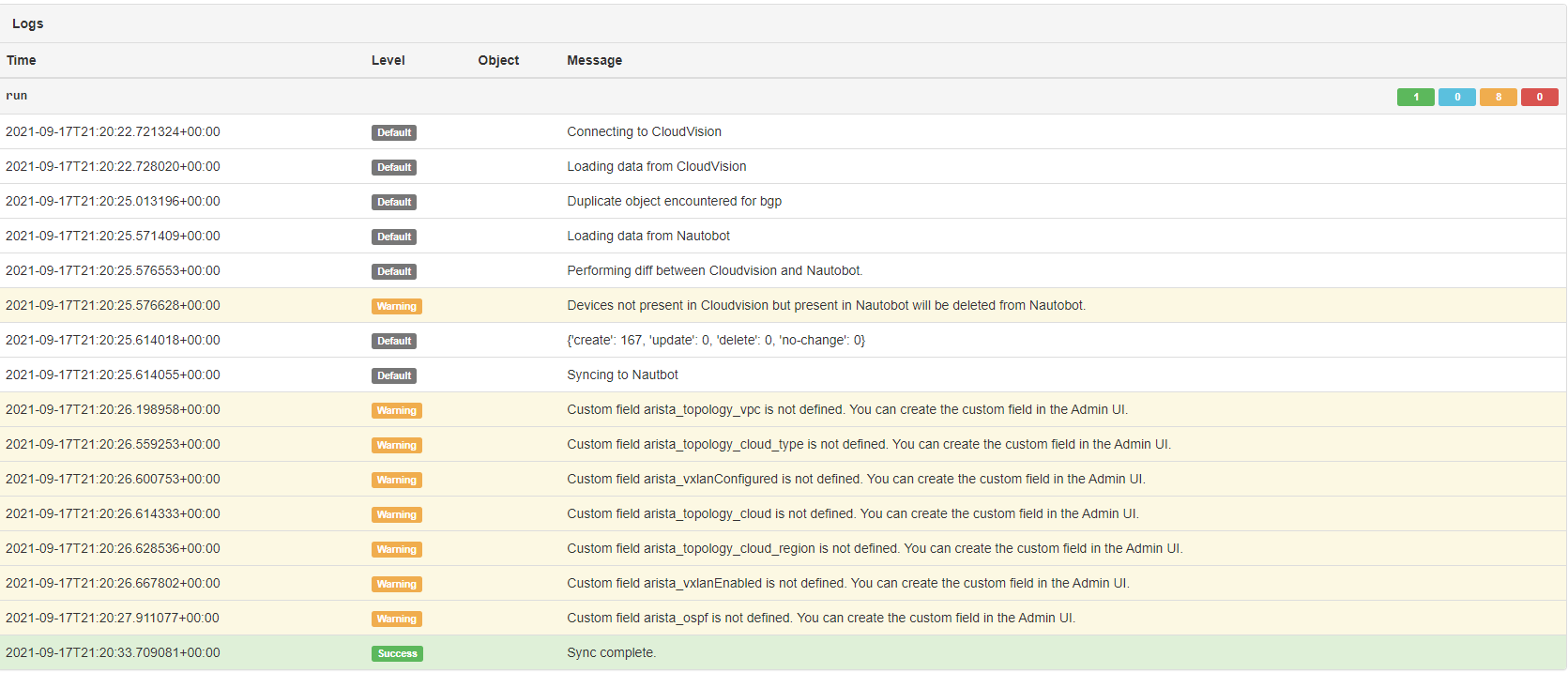
Task: Select the 'Duplicate object encountered for bgp' message
Action: click(x=675, y=201)
